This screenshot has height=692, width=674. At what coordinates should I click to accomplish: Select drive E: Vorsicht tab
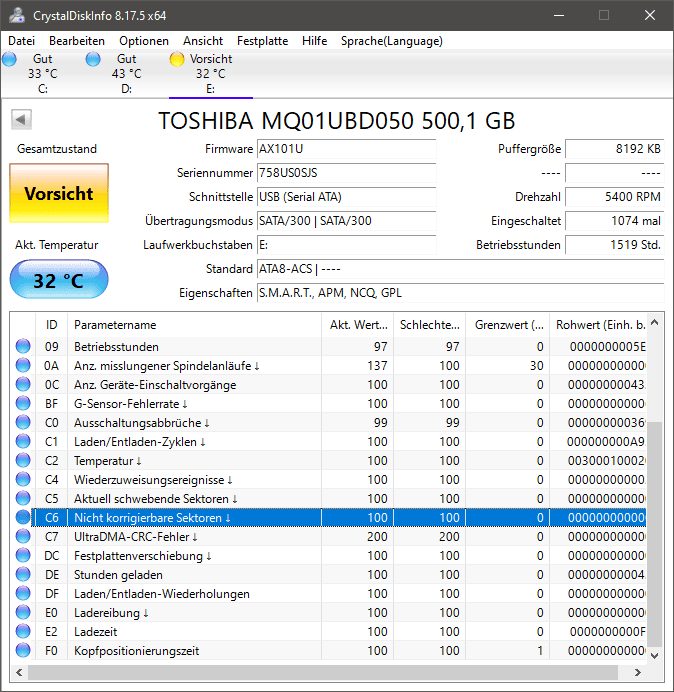211,74
